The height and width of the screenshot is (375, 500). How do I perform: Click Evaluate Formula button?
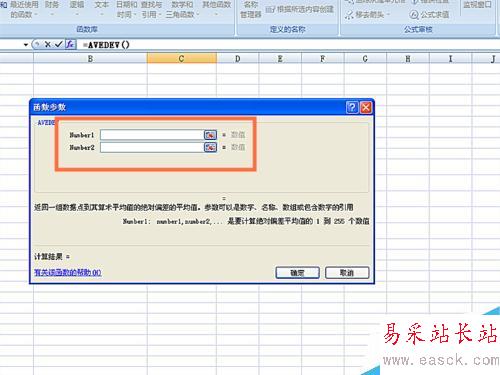click(x=429, y=15)
